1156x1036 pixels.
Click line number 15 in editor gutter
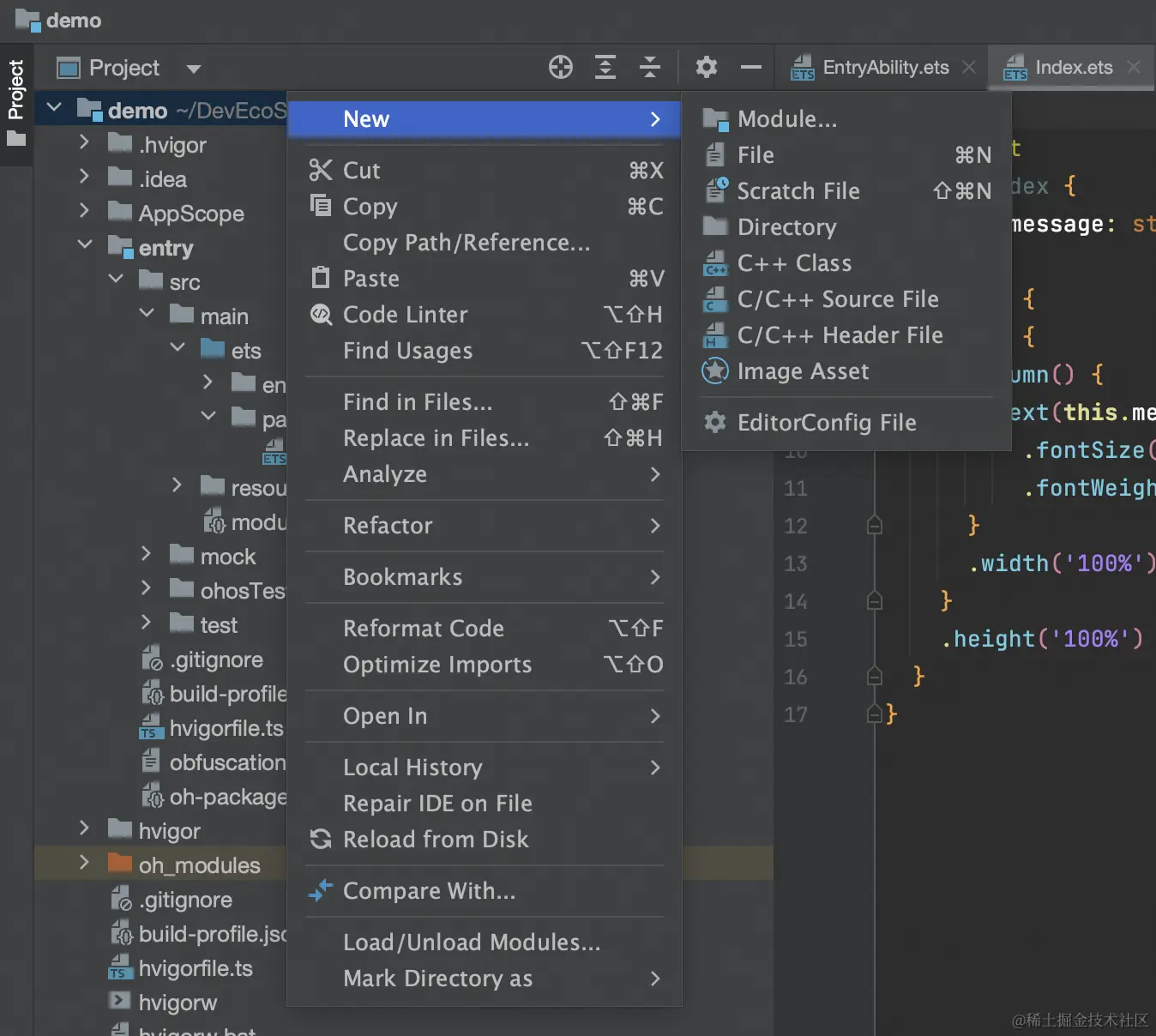[x=796, y=639]
